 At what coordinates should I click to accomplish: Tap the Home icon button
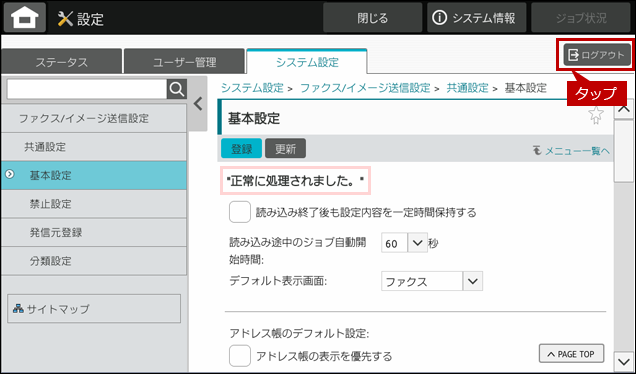[x=25, y=17]
